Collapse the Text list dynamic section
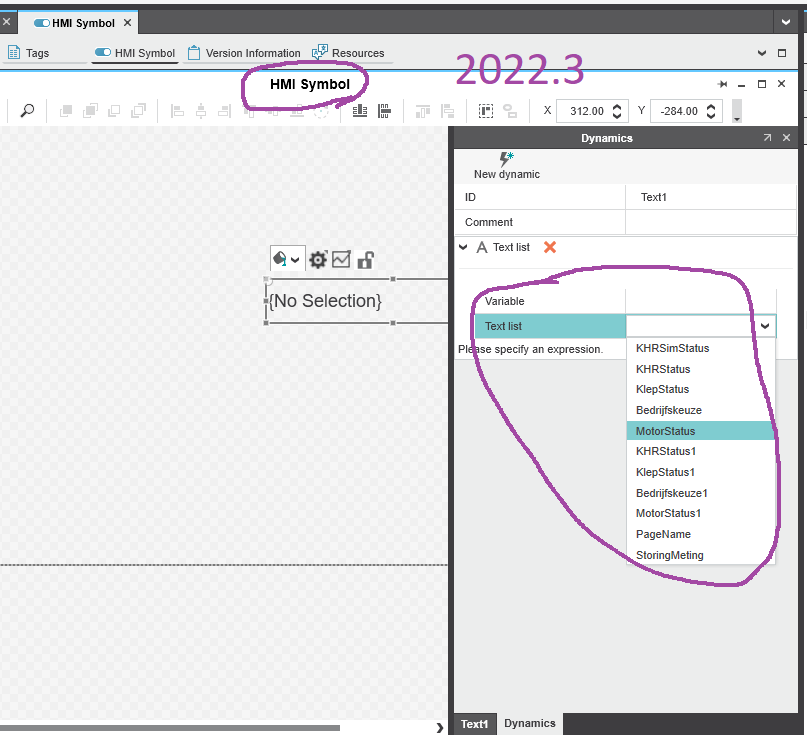807x735 pixels. 463,247
